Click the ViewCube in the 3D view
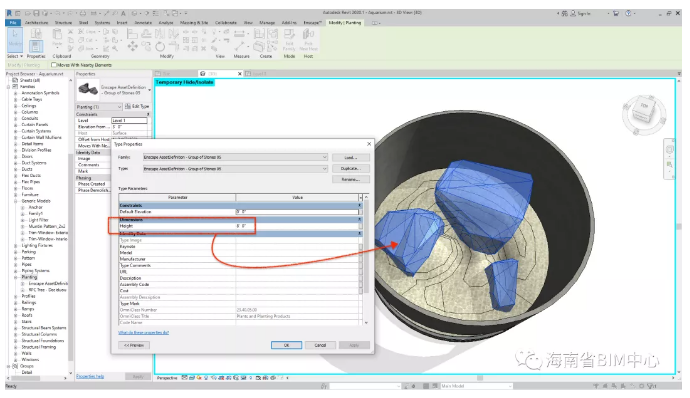The height and width of the screenshot is (398, 690). click(x=643, y=112)
